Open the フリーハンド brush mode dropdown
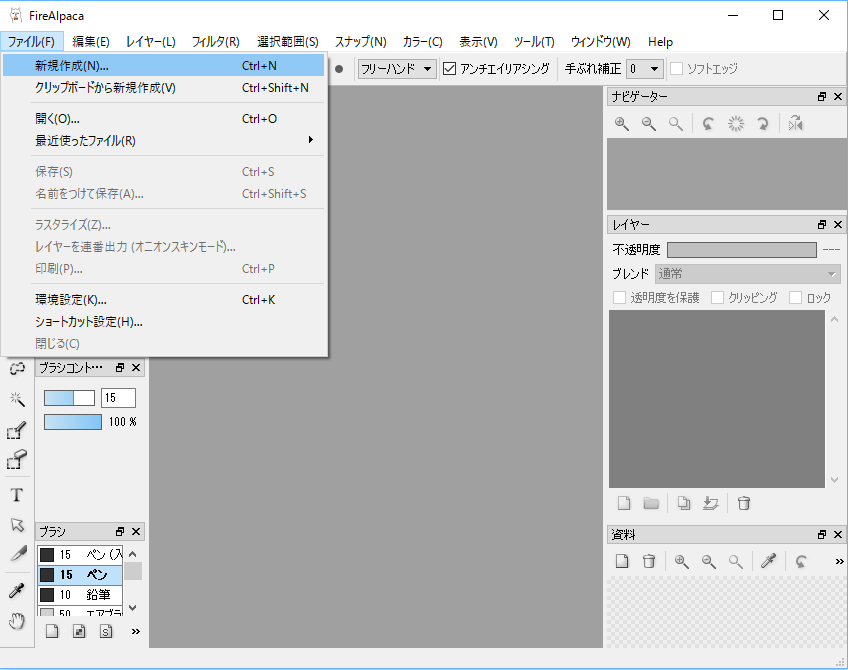The image size is (848, 670). (x=397, y=69)
